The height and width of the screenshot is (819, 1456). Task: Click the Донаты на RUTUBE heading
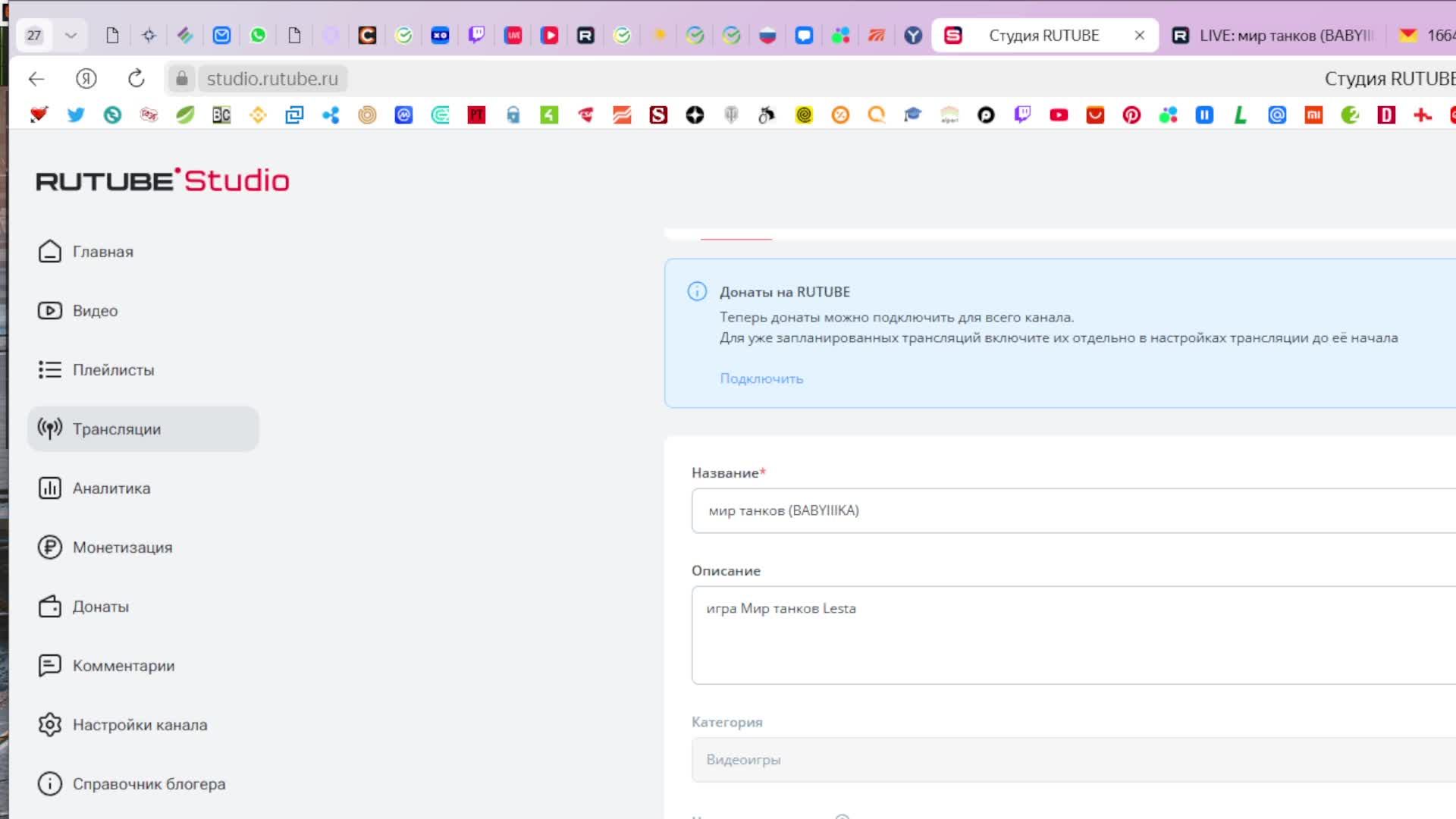[x=785, y=292]
